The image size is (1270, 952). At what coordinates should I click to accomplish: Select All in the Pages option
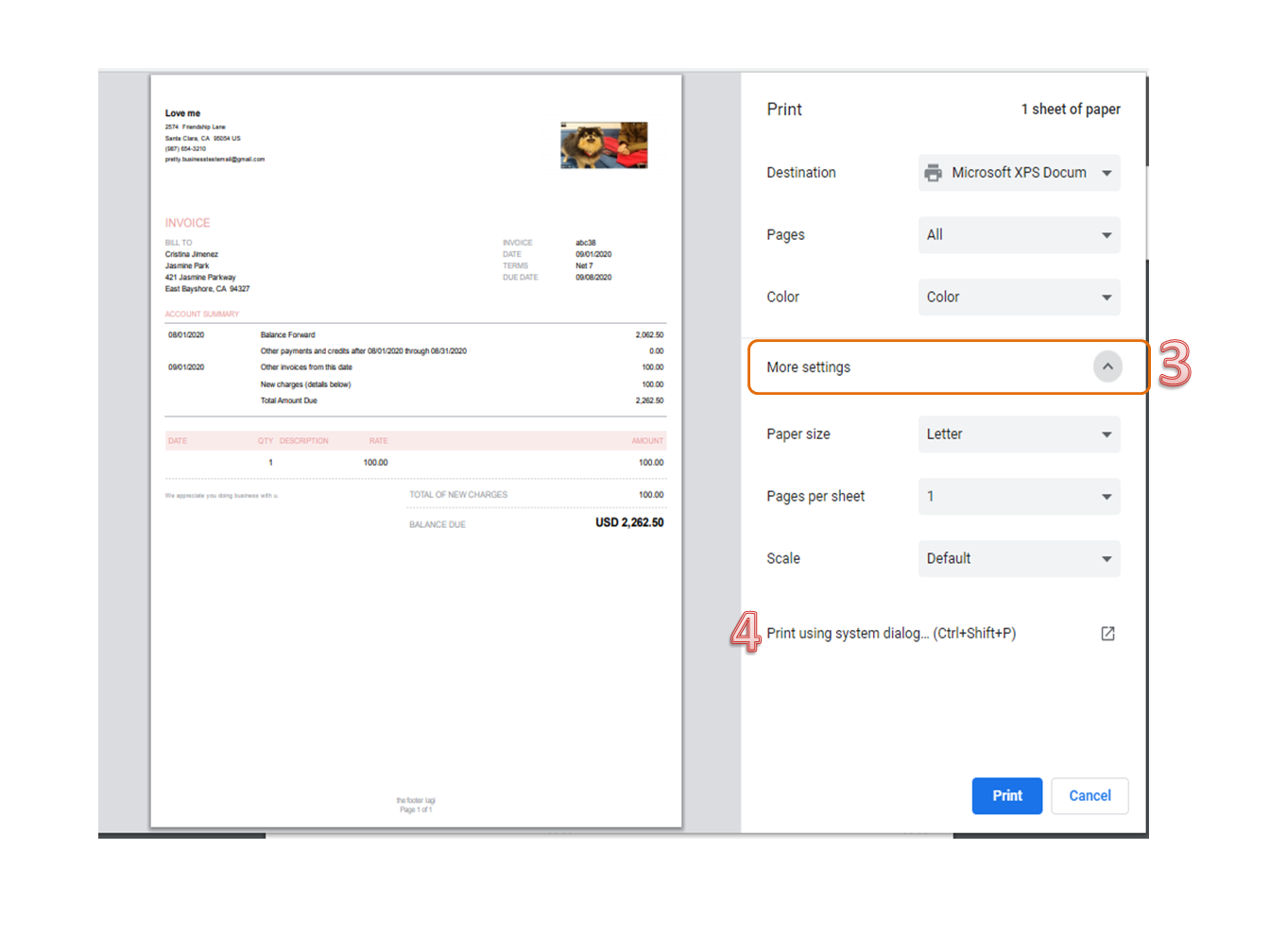(1019, 234)
